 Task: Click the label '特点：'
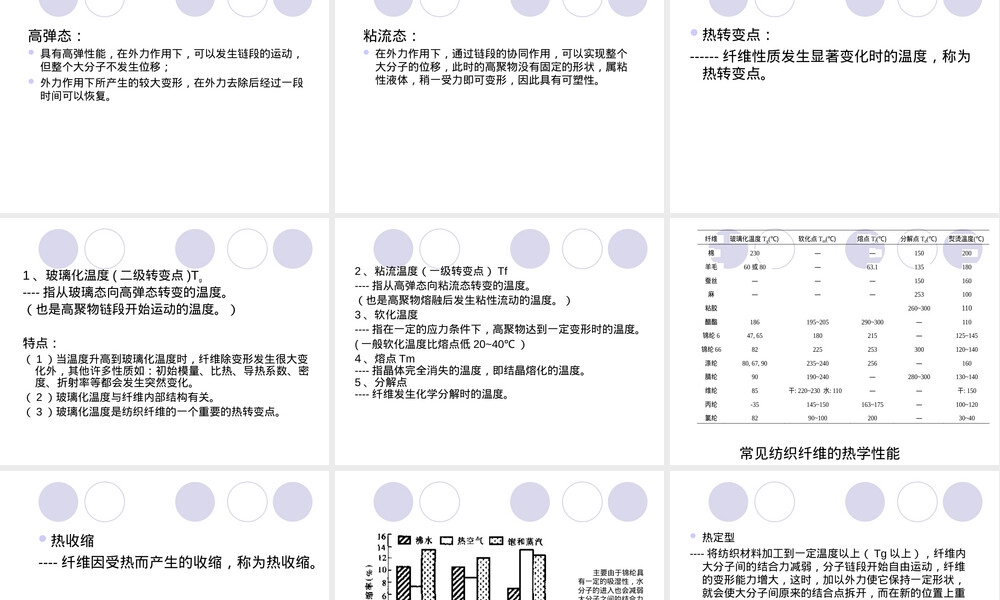coord(41,343)
